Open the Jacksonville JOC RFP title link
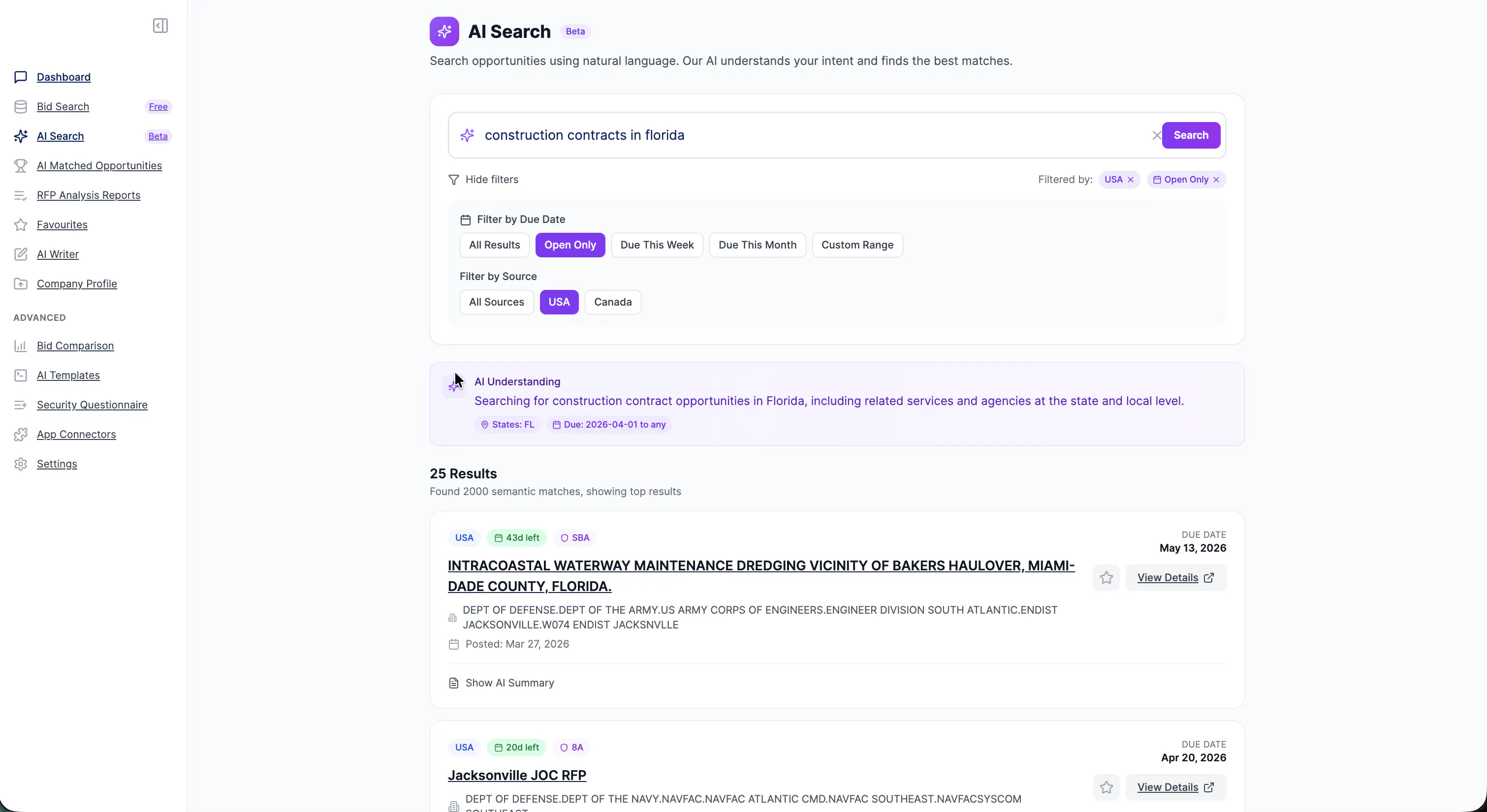The height and width of the screenshot is (812, 1487). 517,775
